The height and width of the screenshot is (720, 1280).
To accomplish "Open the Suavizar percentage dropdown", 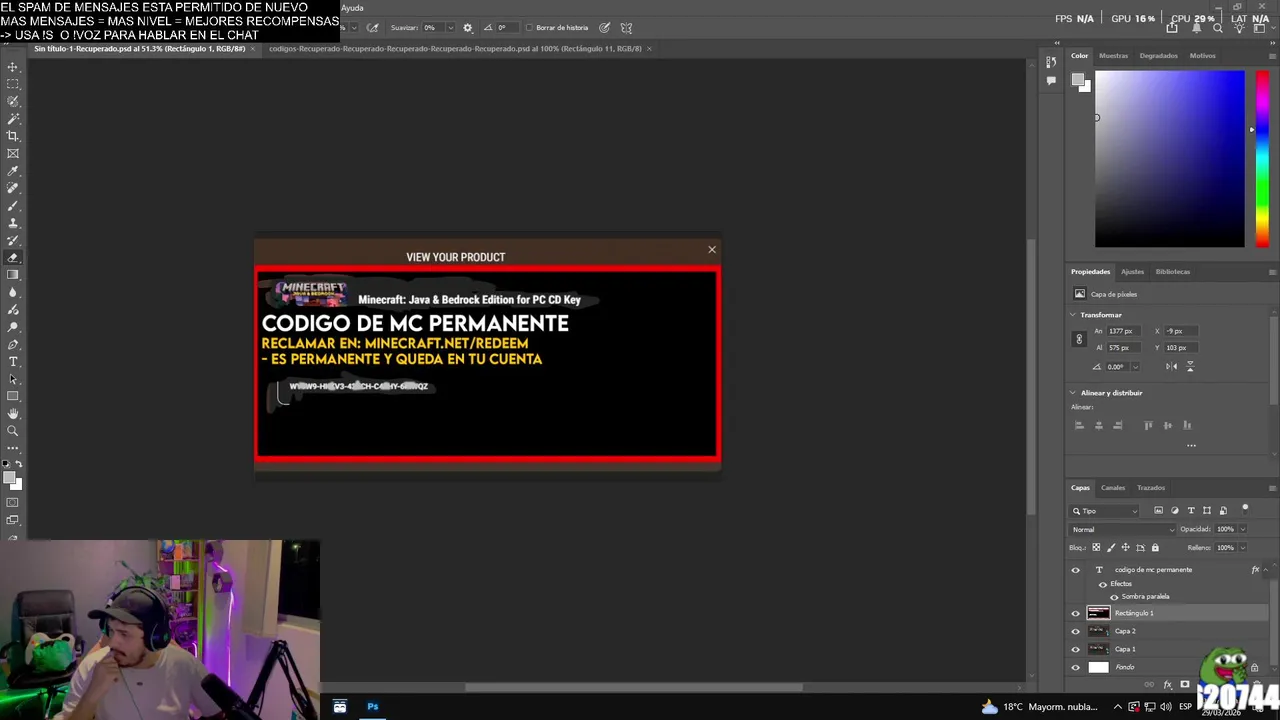I will tap(450, 28).
